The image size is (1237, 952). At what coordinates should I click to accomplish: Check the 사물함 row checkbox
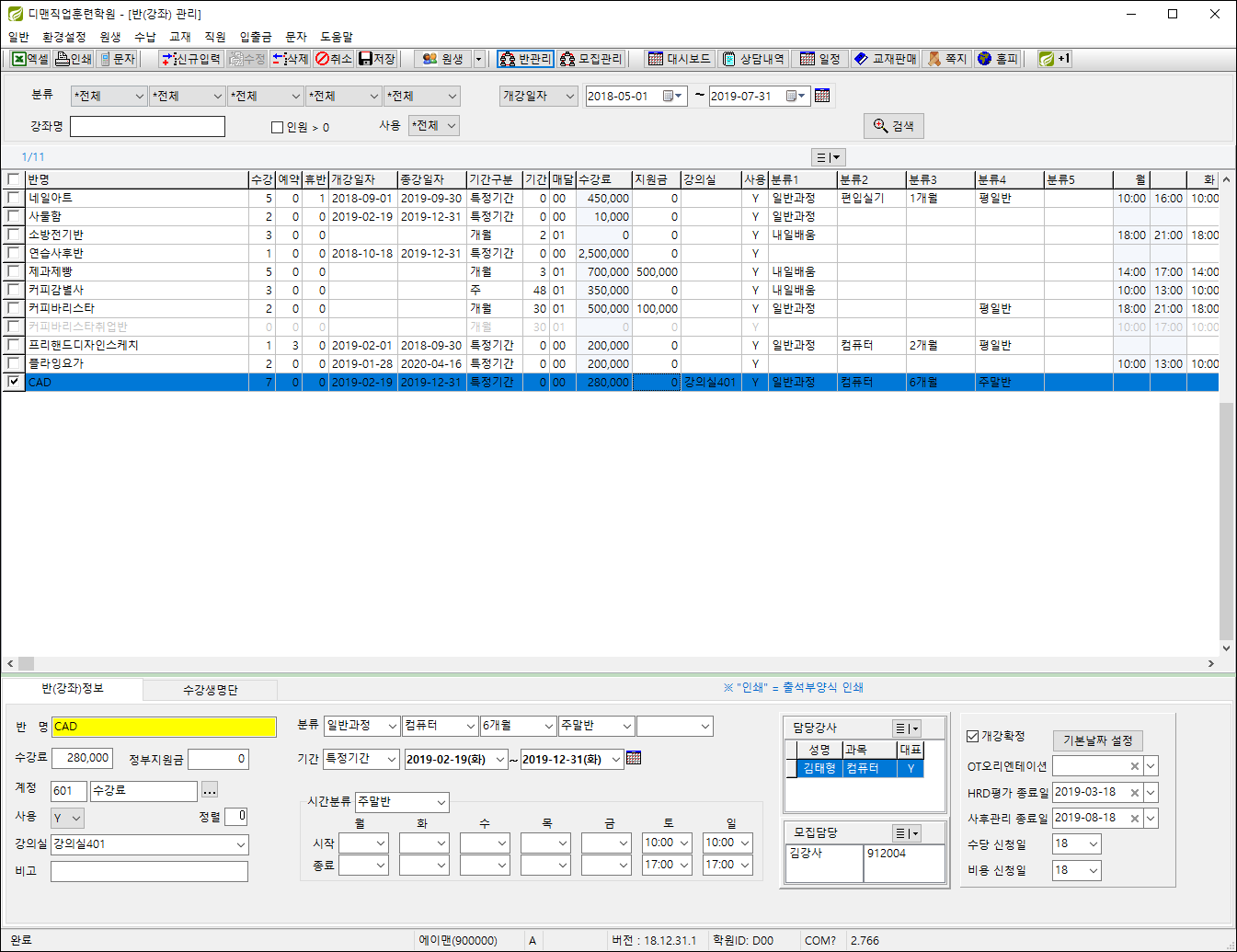pos(13,216)
